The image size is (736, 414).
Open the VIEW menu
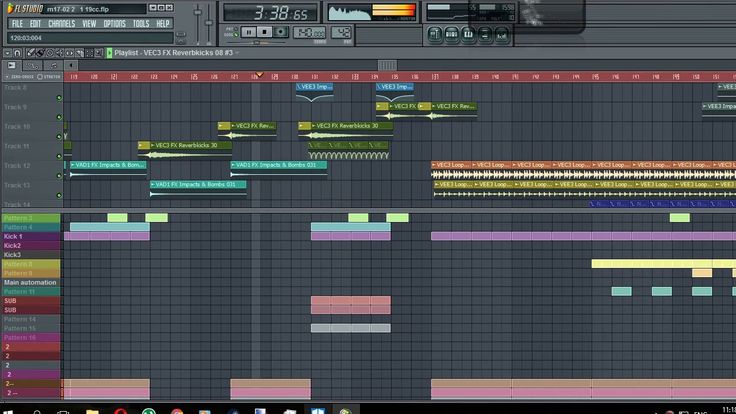click(x=89, y=23)
